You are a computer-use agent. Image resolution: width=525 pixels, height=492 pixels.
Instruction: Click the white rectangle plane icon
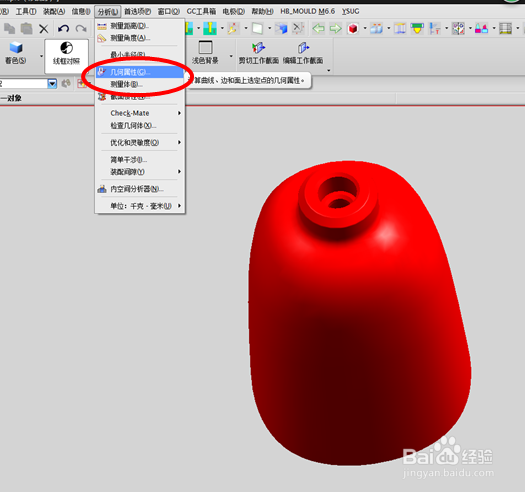tap(257, 28)
